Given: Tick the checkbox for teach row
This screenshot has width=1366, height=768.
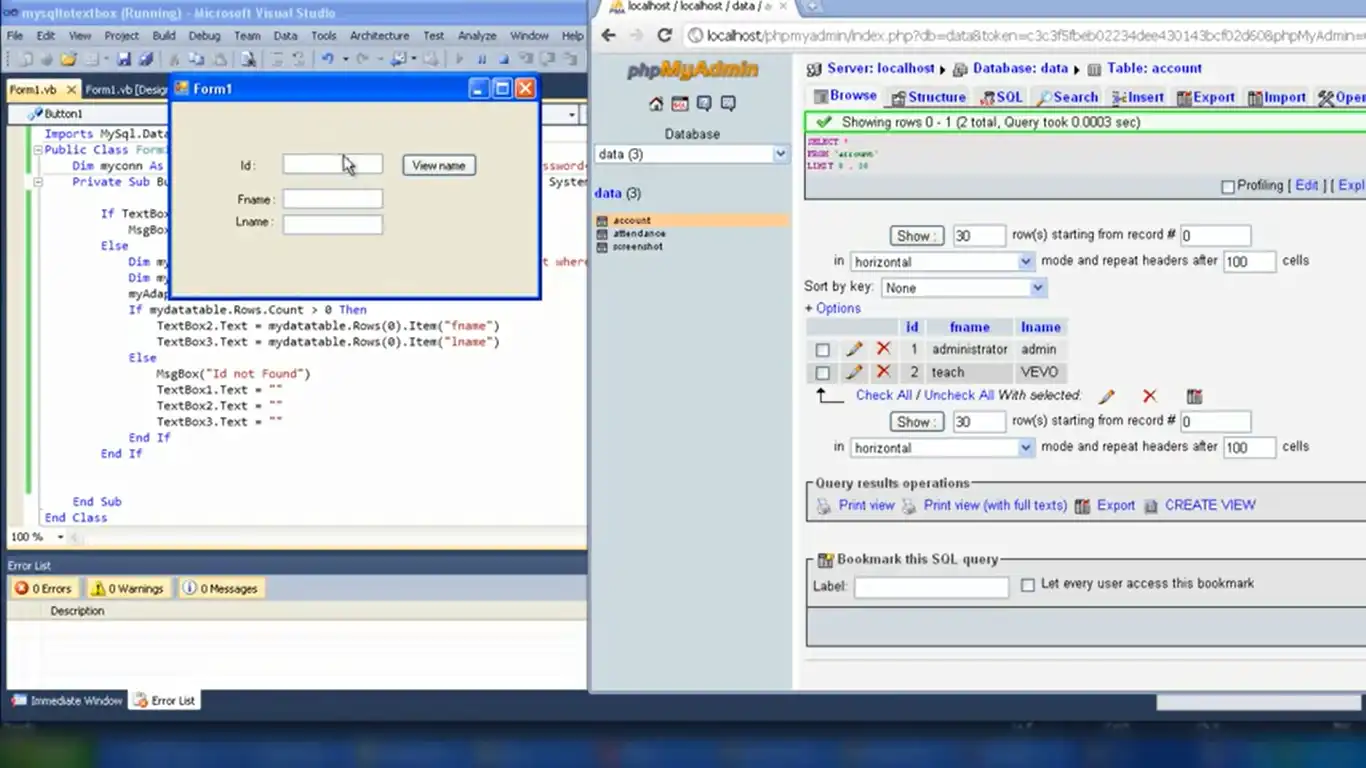Looking at the screenshot, I should (x=822, y=373).
